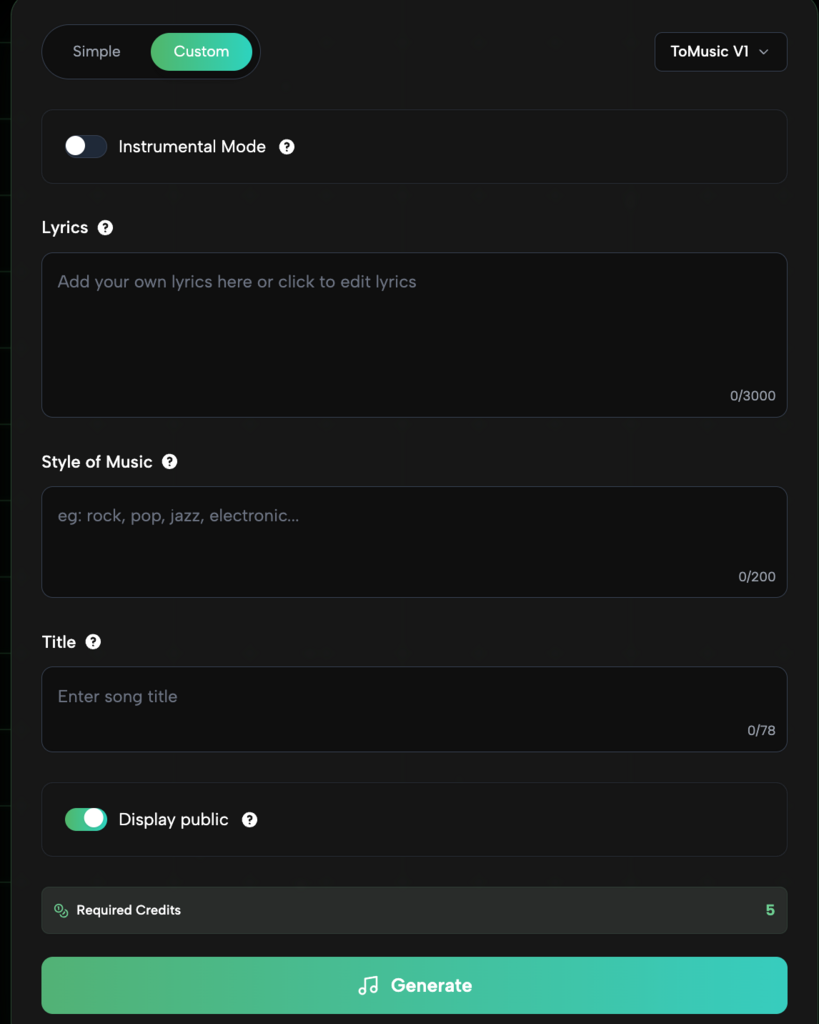Disable the Display public switch

(x=86, y=820)
